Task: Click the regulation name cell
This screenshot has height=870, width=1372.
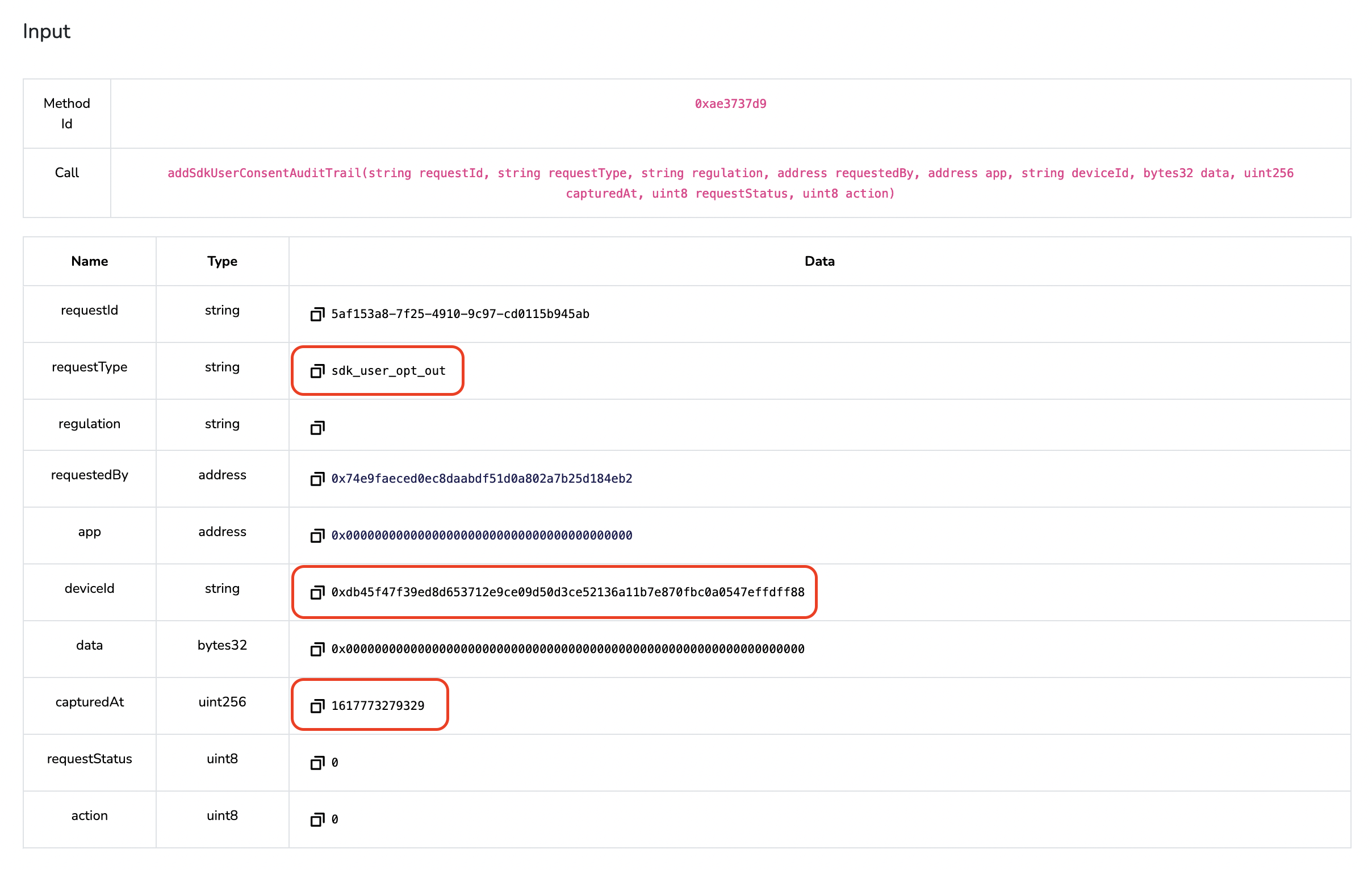Action: point(90,424)
